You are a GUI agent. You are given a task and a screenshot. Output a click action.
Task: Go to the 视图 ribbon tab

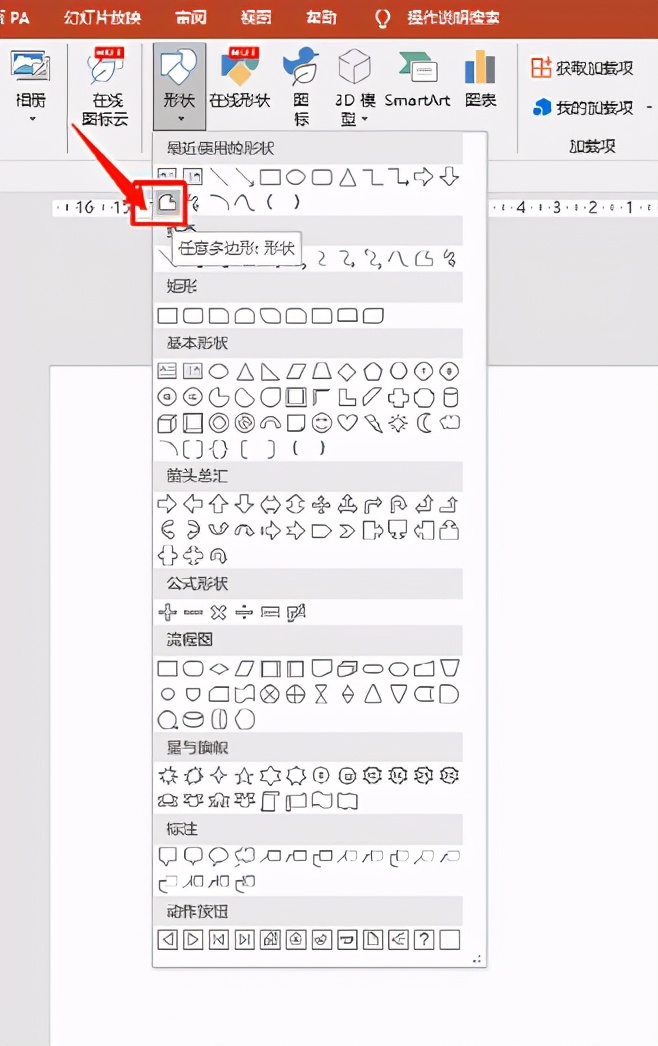(256, 17)
